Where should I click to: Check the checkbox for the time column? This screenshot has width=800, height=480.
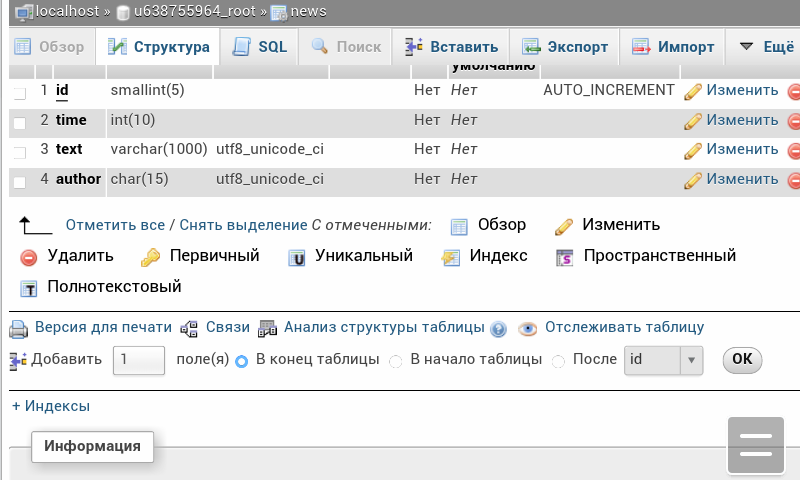pyautogui.click(x=20, y=122)
